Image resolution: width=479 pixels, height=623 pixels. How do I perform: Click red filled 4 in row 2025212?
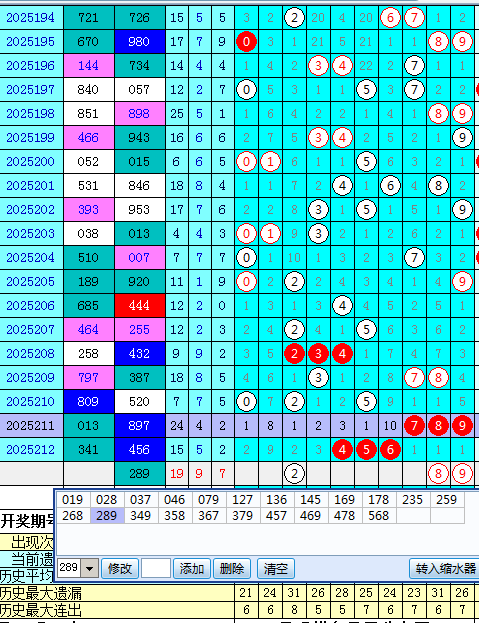(x=342, y=449)
